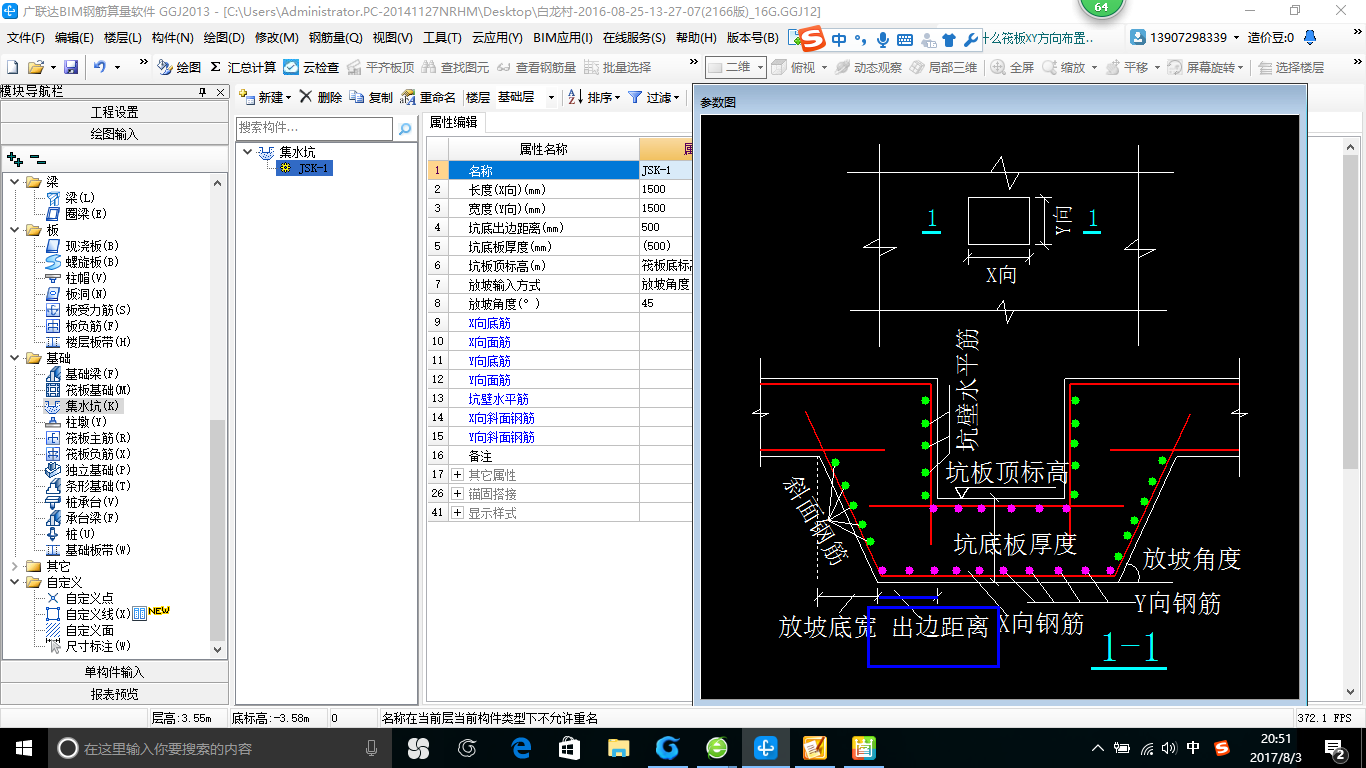The height and width of the screenshot is (768, 1366).
Task: Click the 放坡角度 value 45 cell
Action: tap(666, 304)
